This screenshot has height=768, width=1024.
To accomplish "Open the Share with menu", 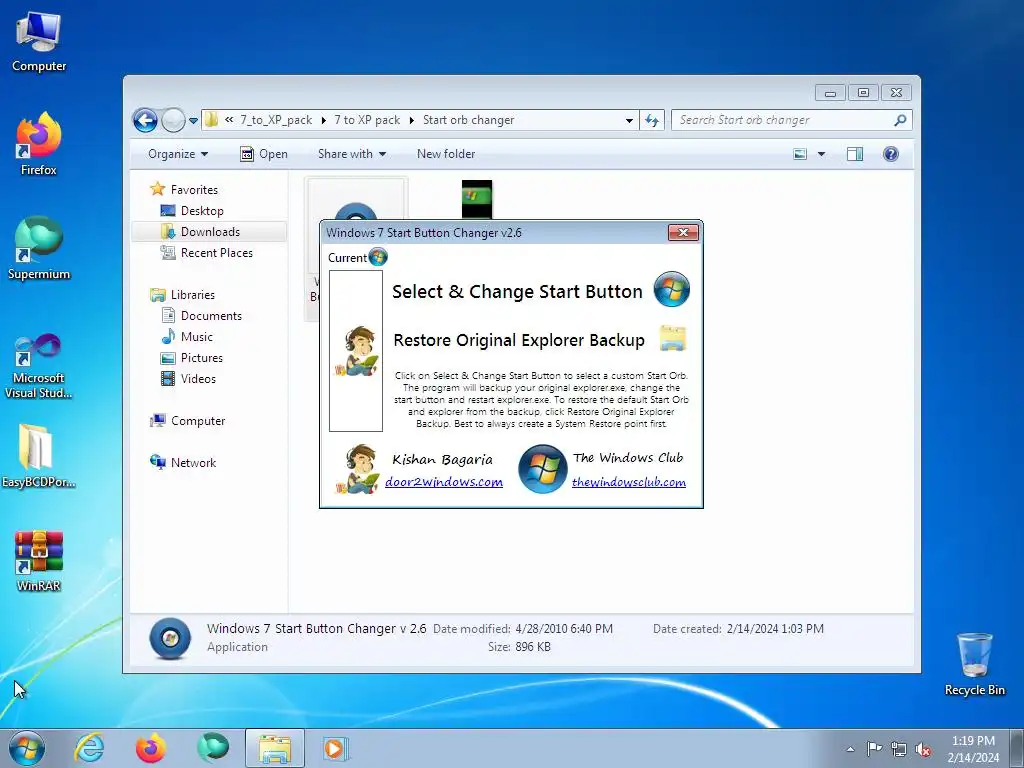I will tap(352, 154).
